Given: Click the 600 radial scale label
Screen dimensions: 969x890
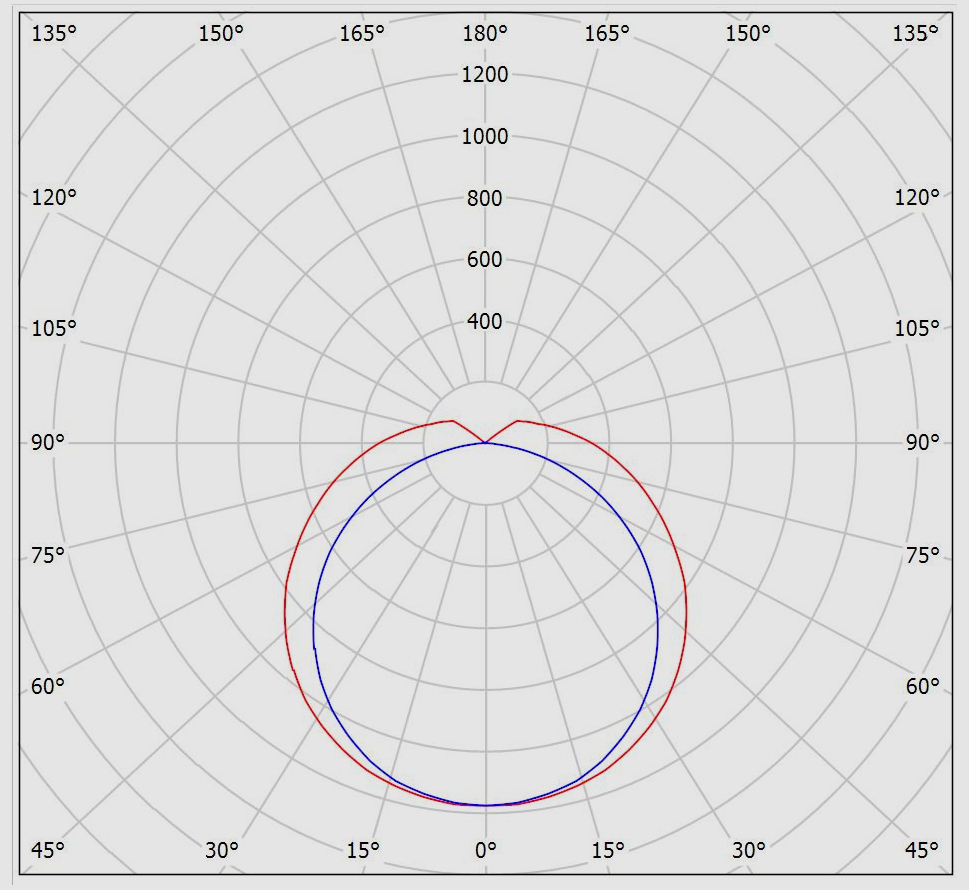Looking at the screenshot, I should click(x=485, y=260).
